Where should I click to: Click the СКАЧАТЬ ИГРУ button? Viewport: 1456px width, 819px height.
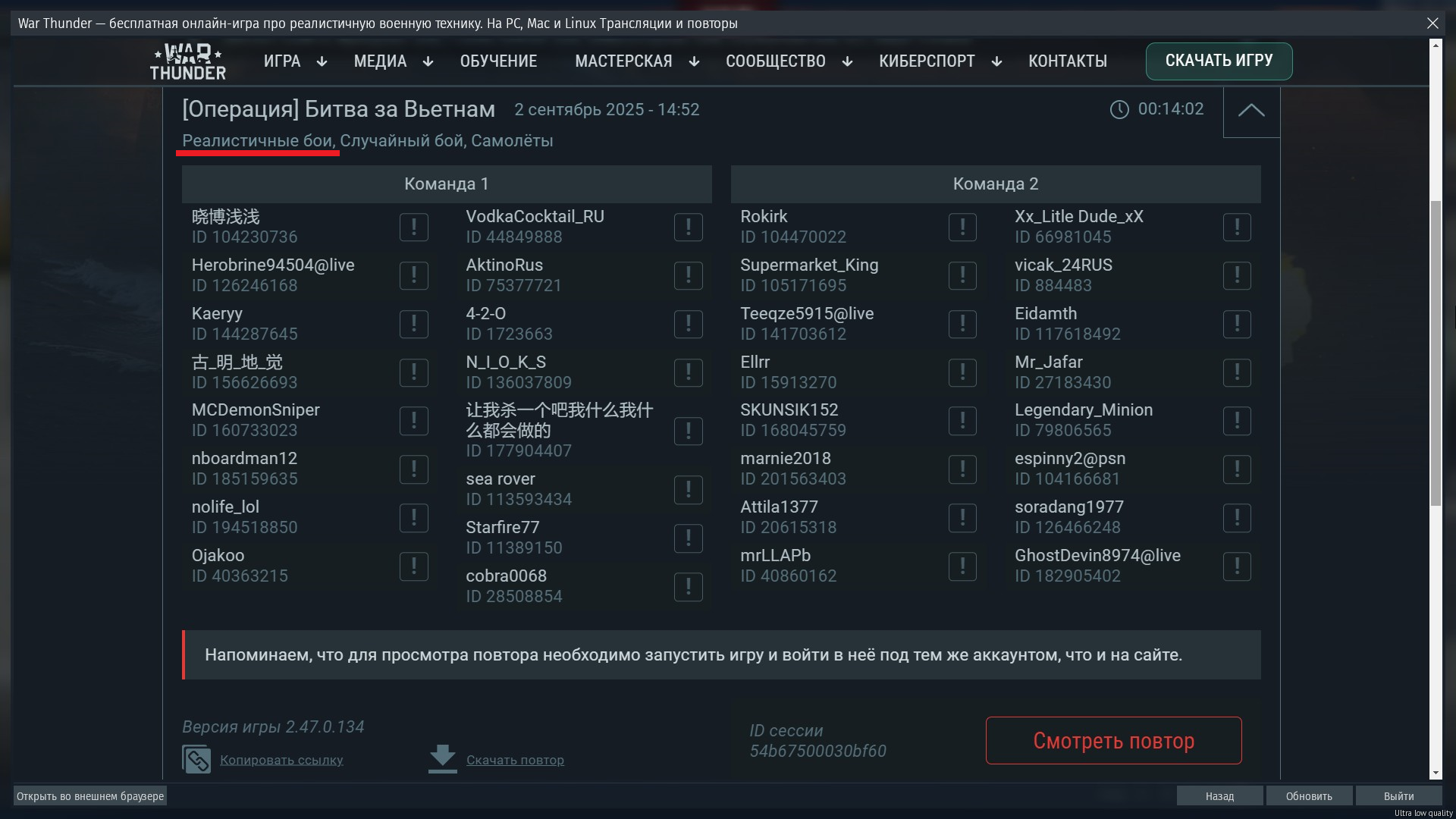pyautogui.click(x=1219, y=61)
